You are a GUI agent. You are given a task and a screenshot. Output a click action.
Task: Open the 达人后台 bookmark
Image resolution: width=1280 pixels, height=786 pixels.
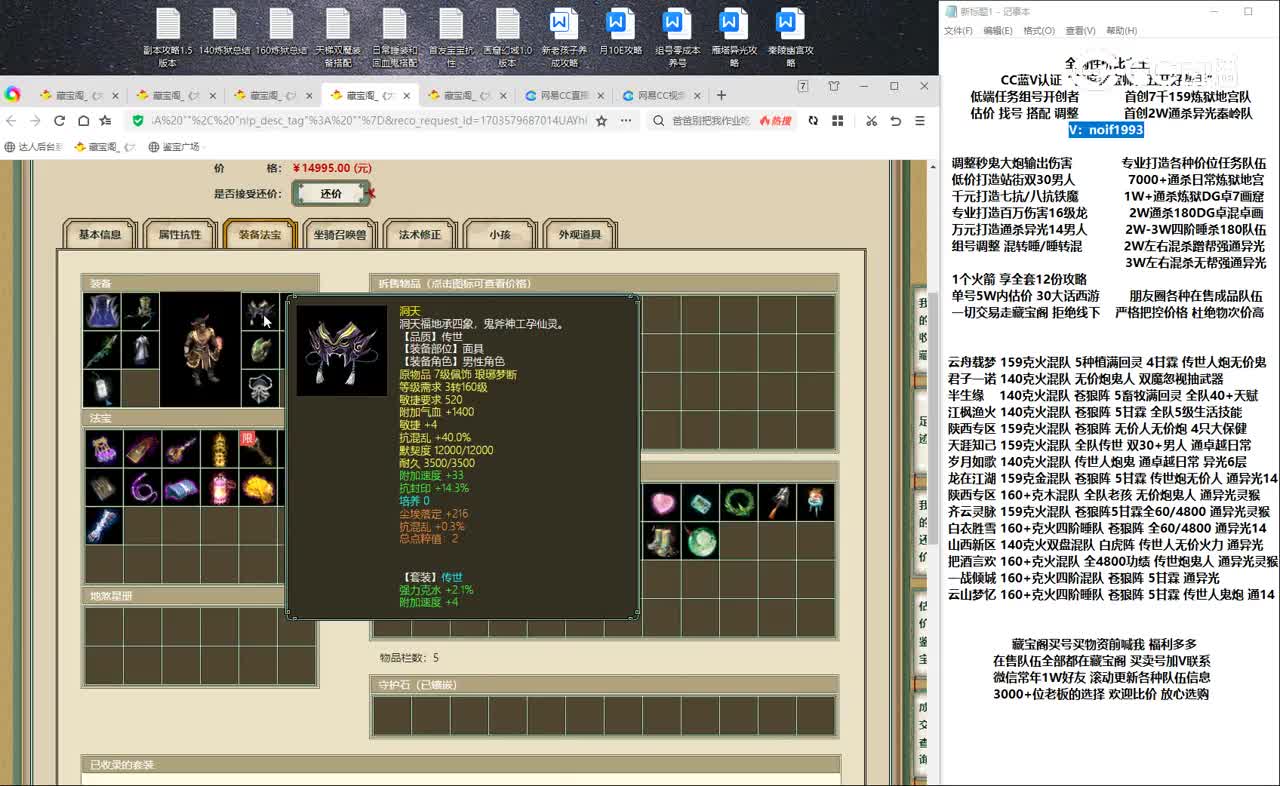(33, 147)
